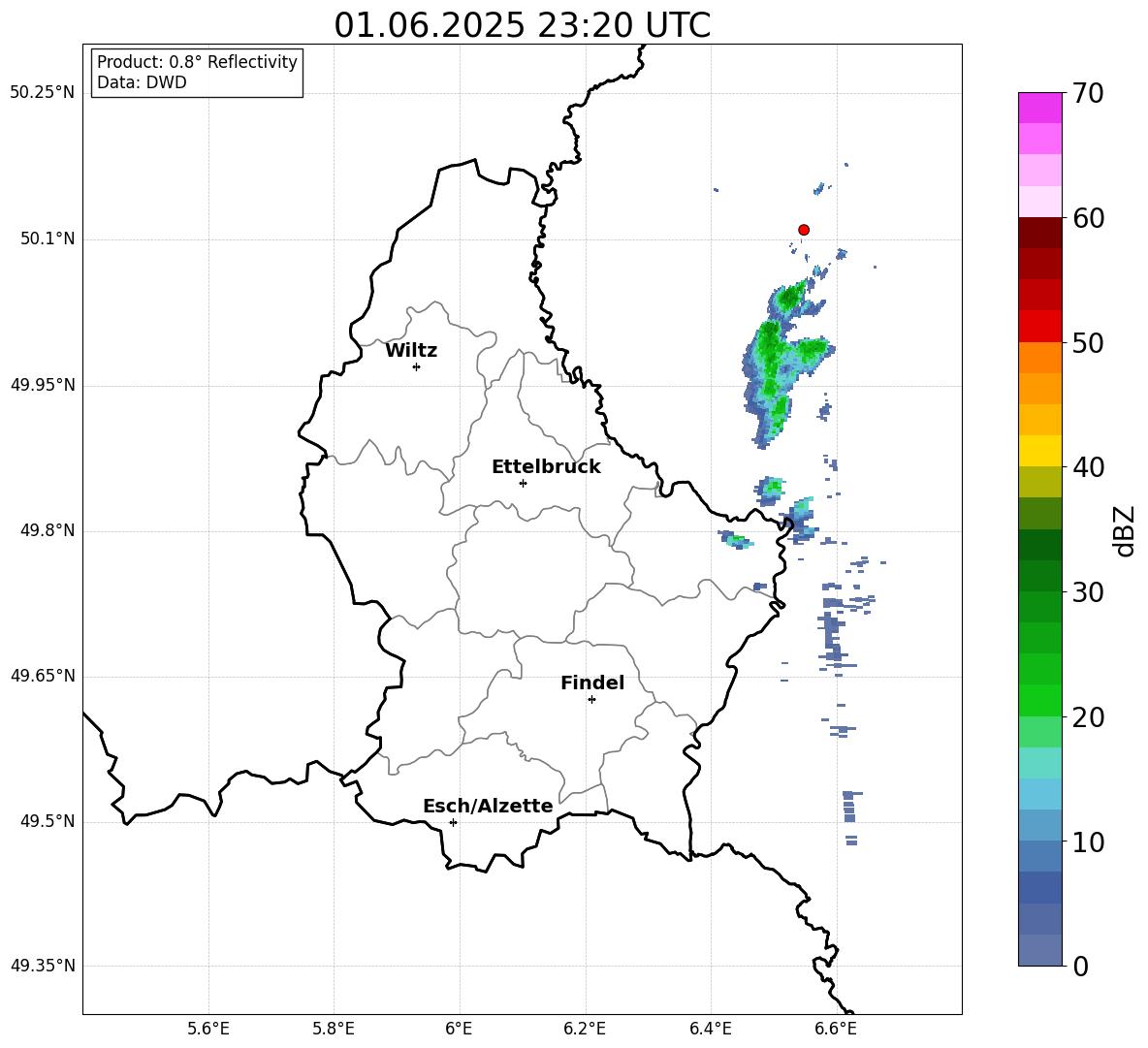Click the 50 value on the colorbar

1088,342
